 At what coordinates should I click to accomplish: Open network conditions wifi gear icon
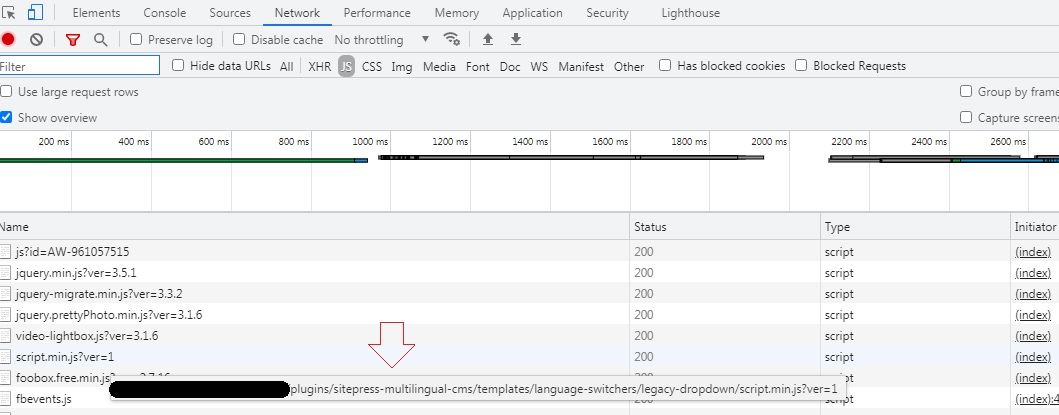[452, 39]
